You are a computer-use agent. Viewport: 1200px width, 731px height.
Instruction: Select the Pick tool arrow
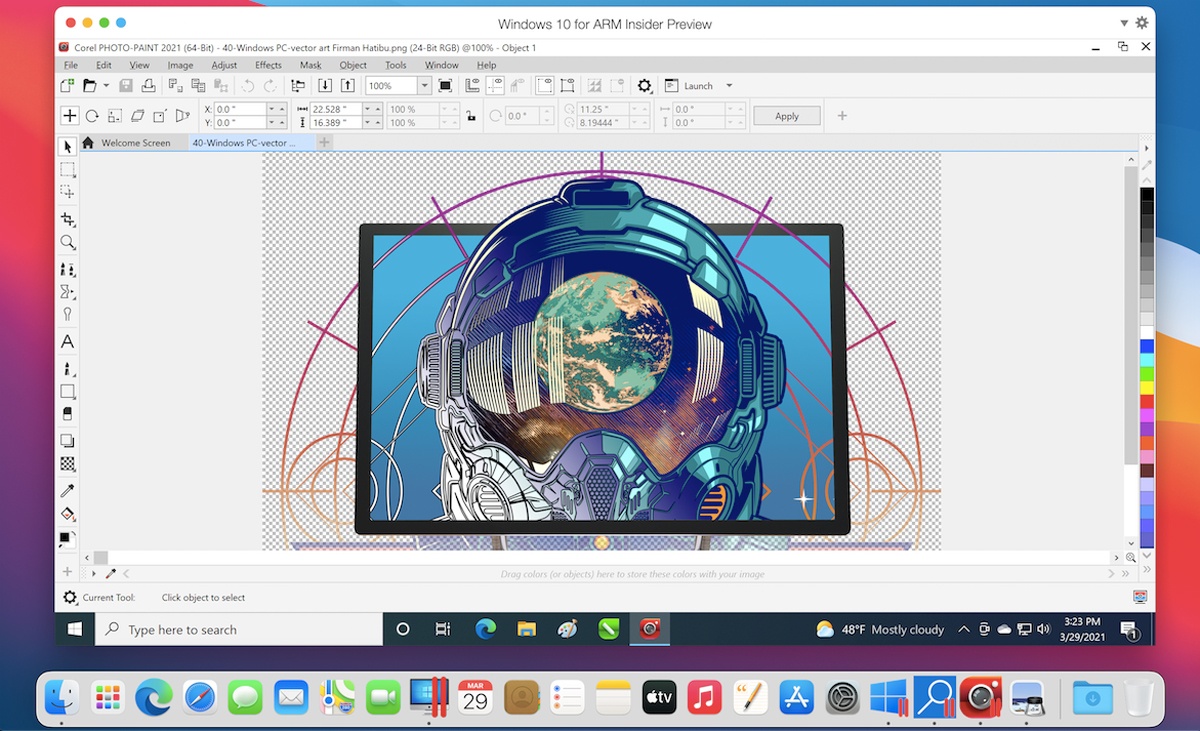click(x=68, y=147)
